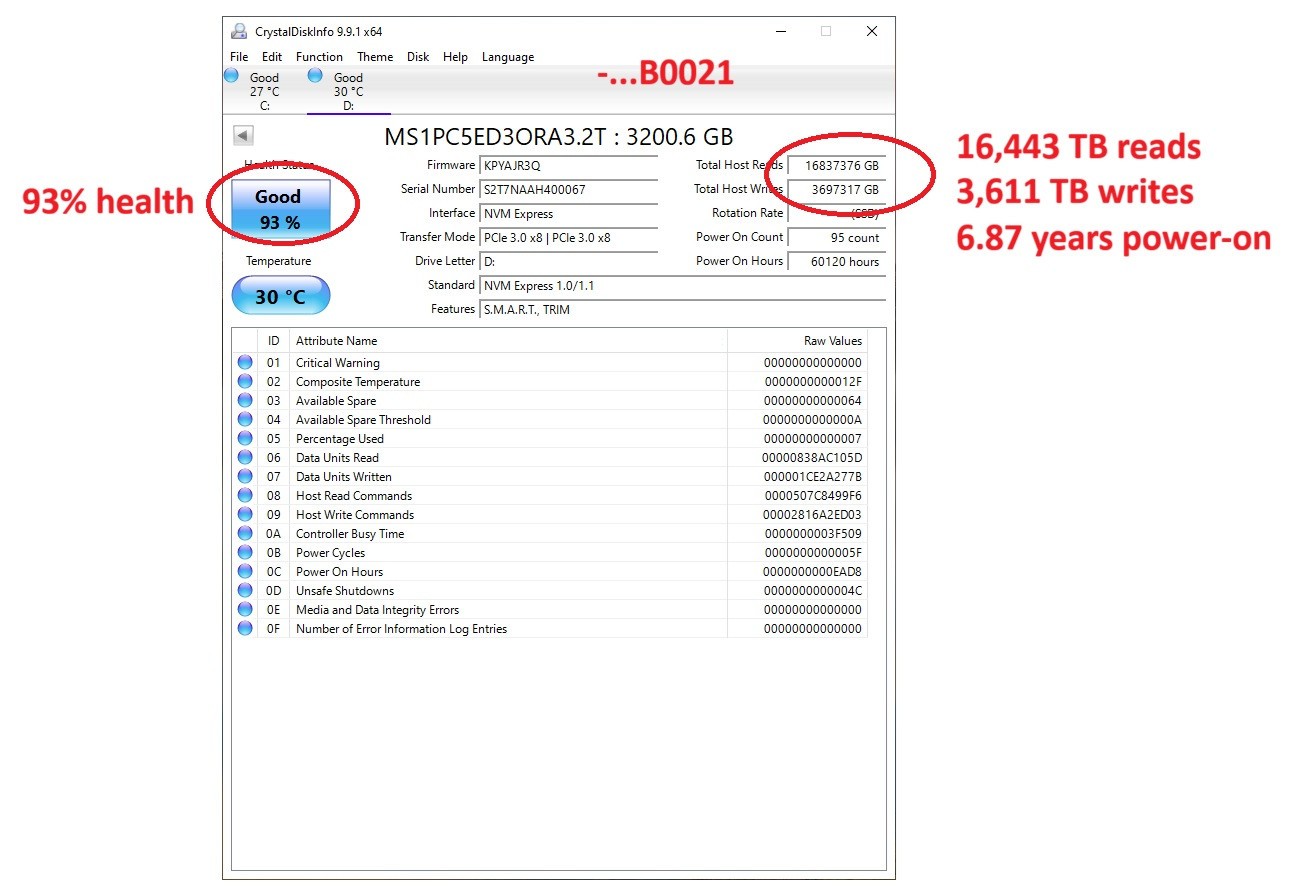Click status orb for Unsafe Shutdowns row
This screenshot has height=890, width=1300.
point(245,591)
